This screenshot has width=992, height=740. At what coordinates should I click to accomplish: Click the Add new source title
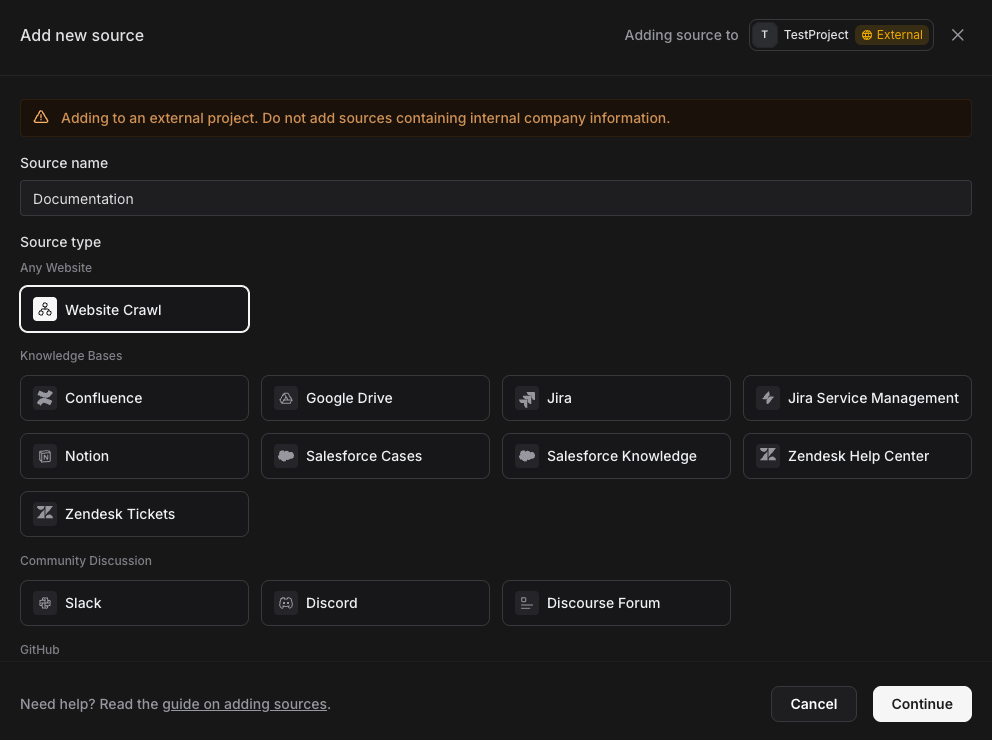point(82,35)
